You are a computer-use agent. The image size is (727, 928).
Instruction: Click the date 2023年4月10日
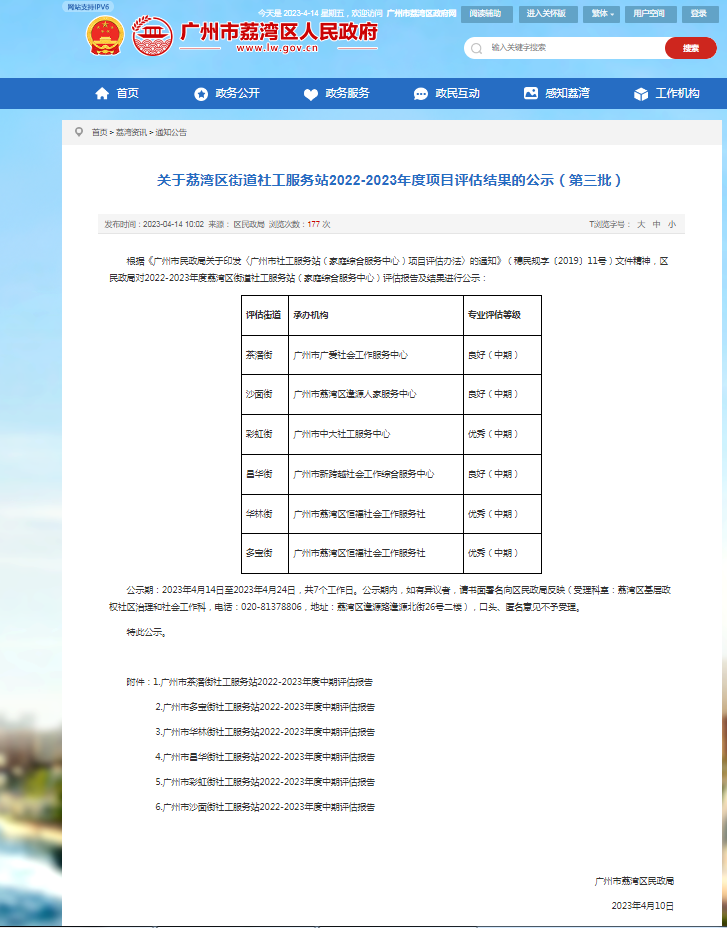[x=642, y=906]
